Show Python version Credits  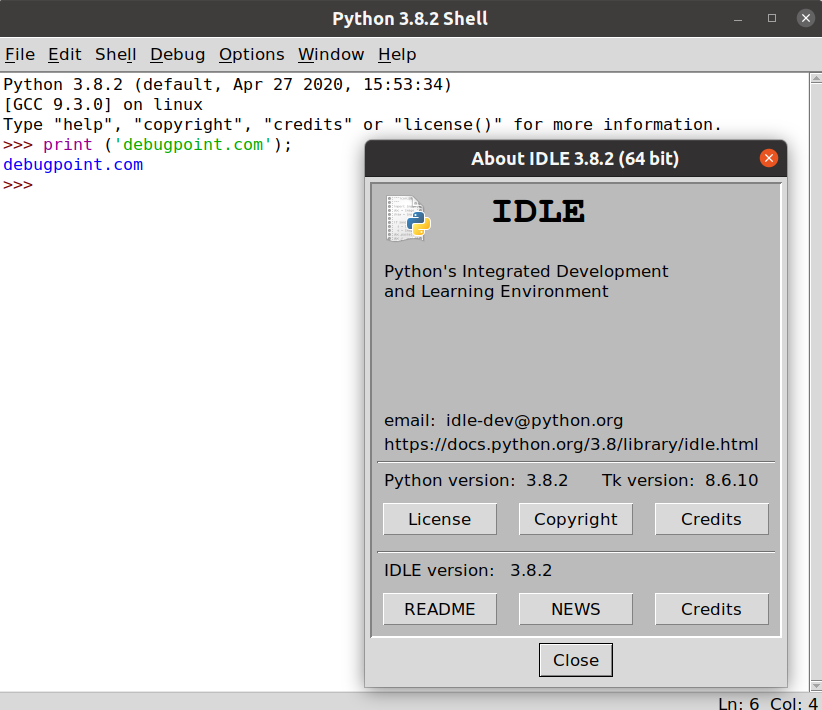711,519
